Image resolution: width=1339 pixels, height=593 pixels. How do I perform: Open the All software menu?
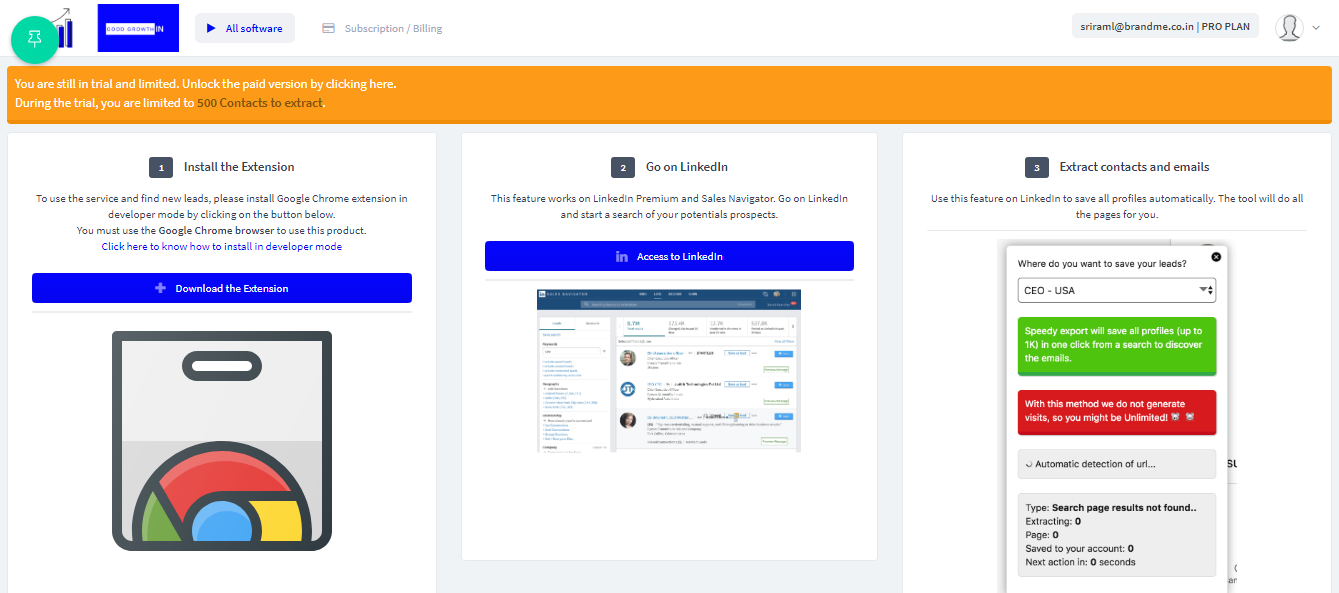pos(245,28)
